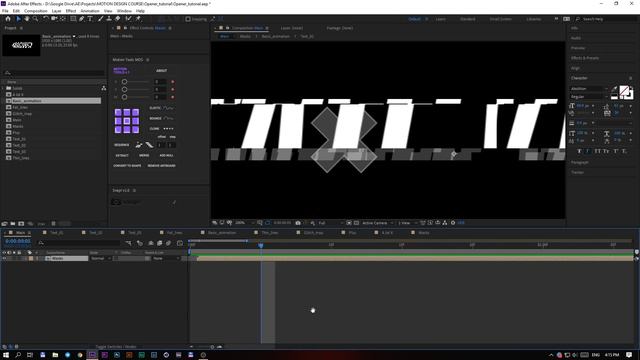Open the Effect menu
Image resolution: width=640 pixels, height=360 pixels.
click(71, 11)
